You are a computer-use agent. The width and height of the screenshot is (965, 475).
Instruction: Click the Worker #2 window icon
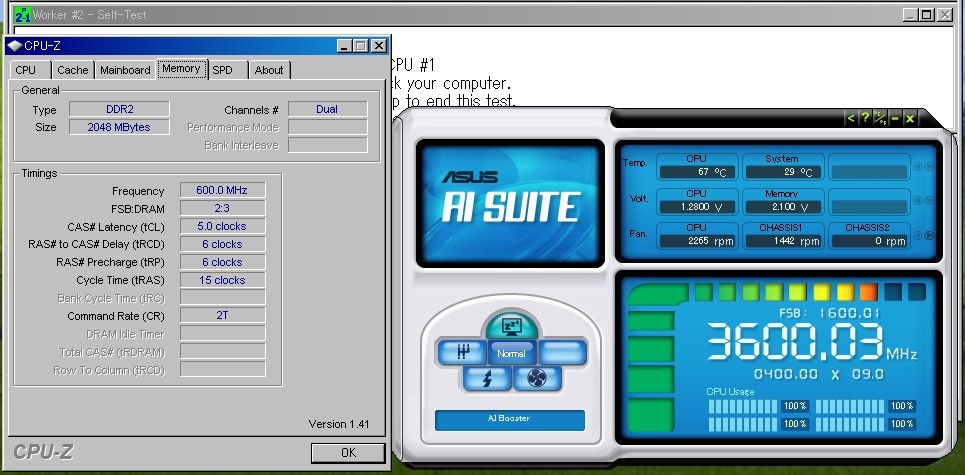[x=23, y=14]
